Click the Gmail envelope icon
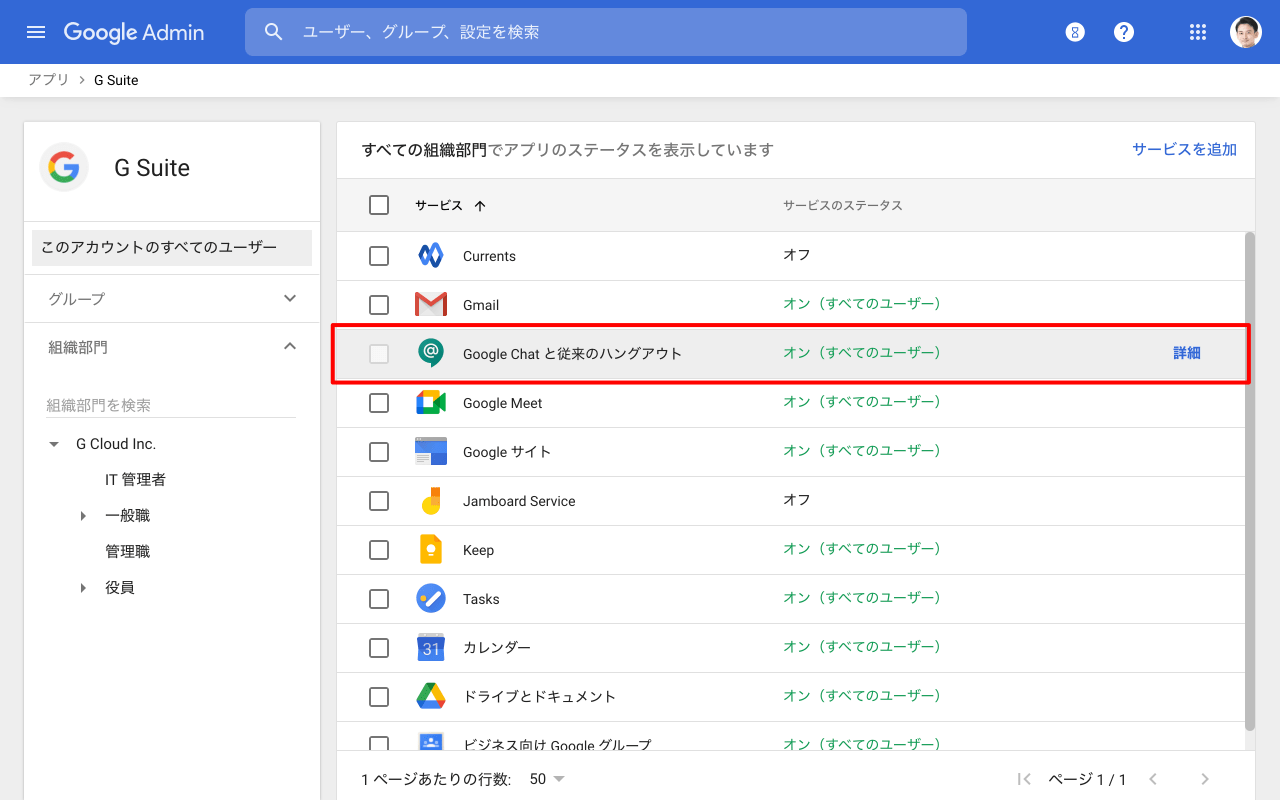 pos(431,305)
